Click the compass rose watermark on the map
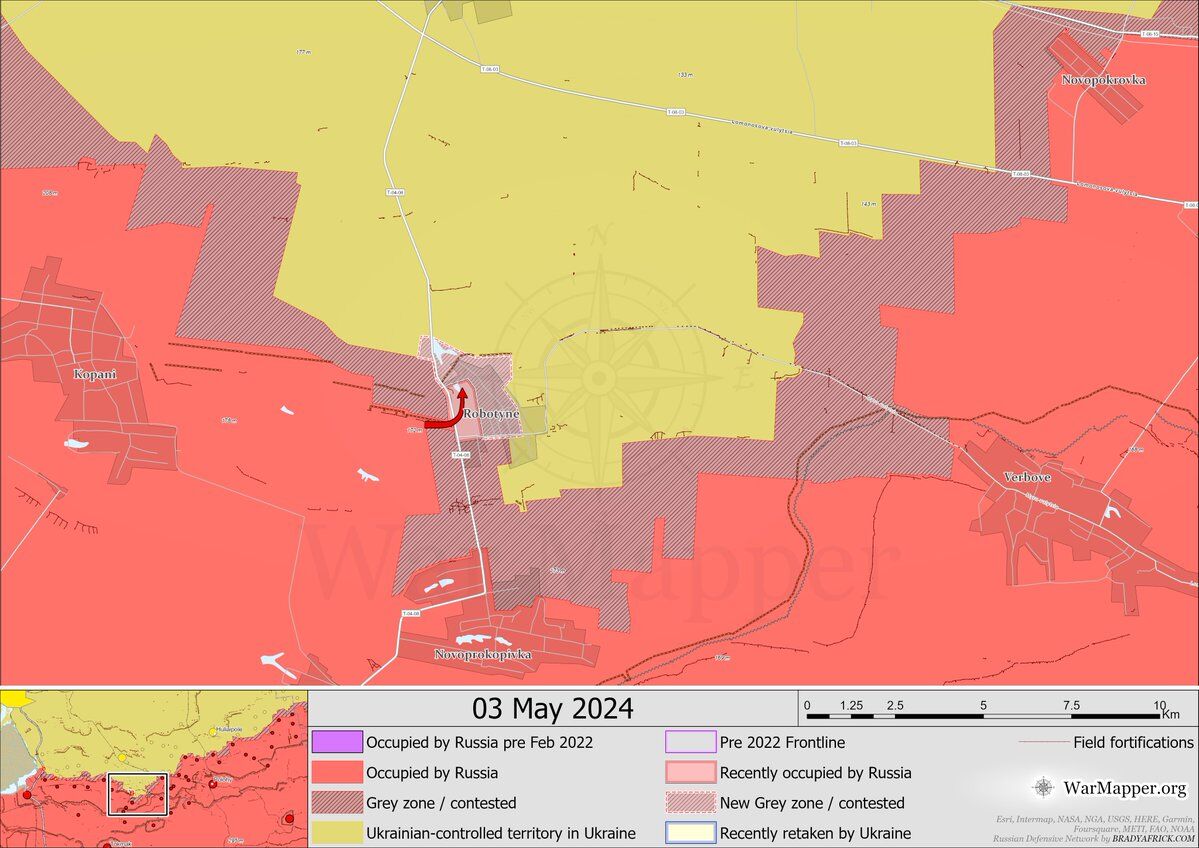 click(599, 376)
